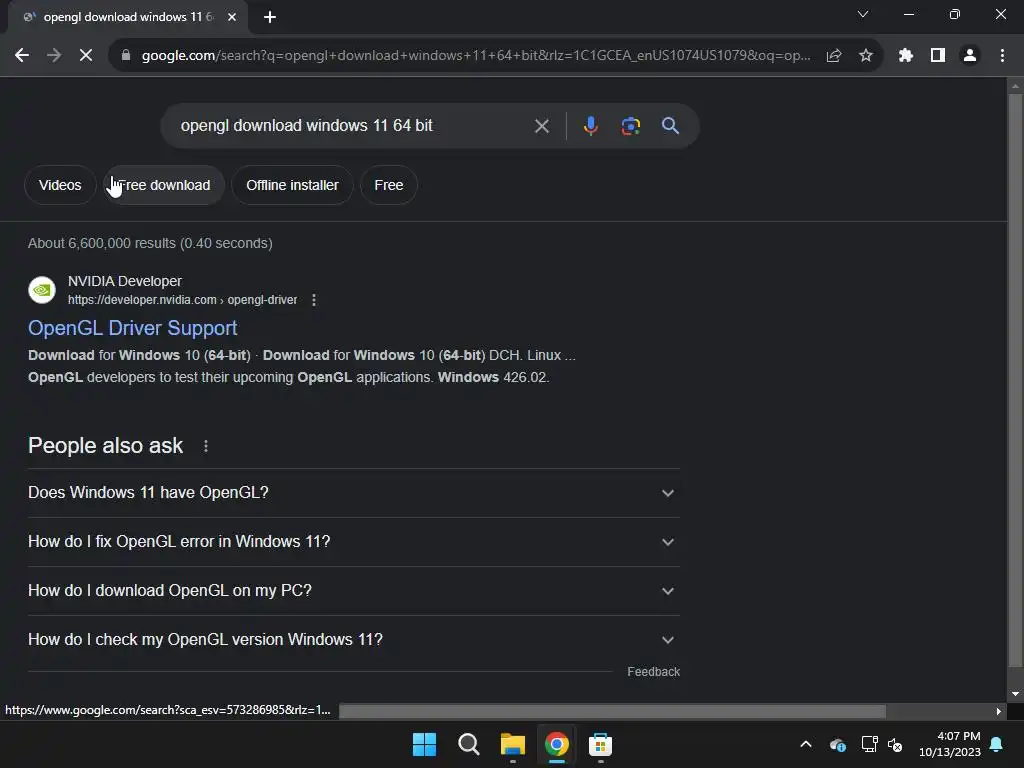Open the Chrome profile avatar
This screenshot has width=1024, height=768.
(x=970, y=56)
